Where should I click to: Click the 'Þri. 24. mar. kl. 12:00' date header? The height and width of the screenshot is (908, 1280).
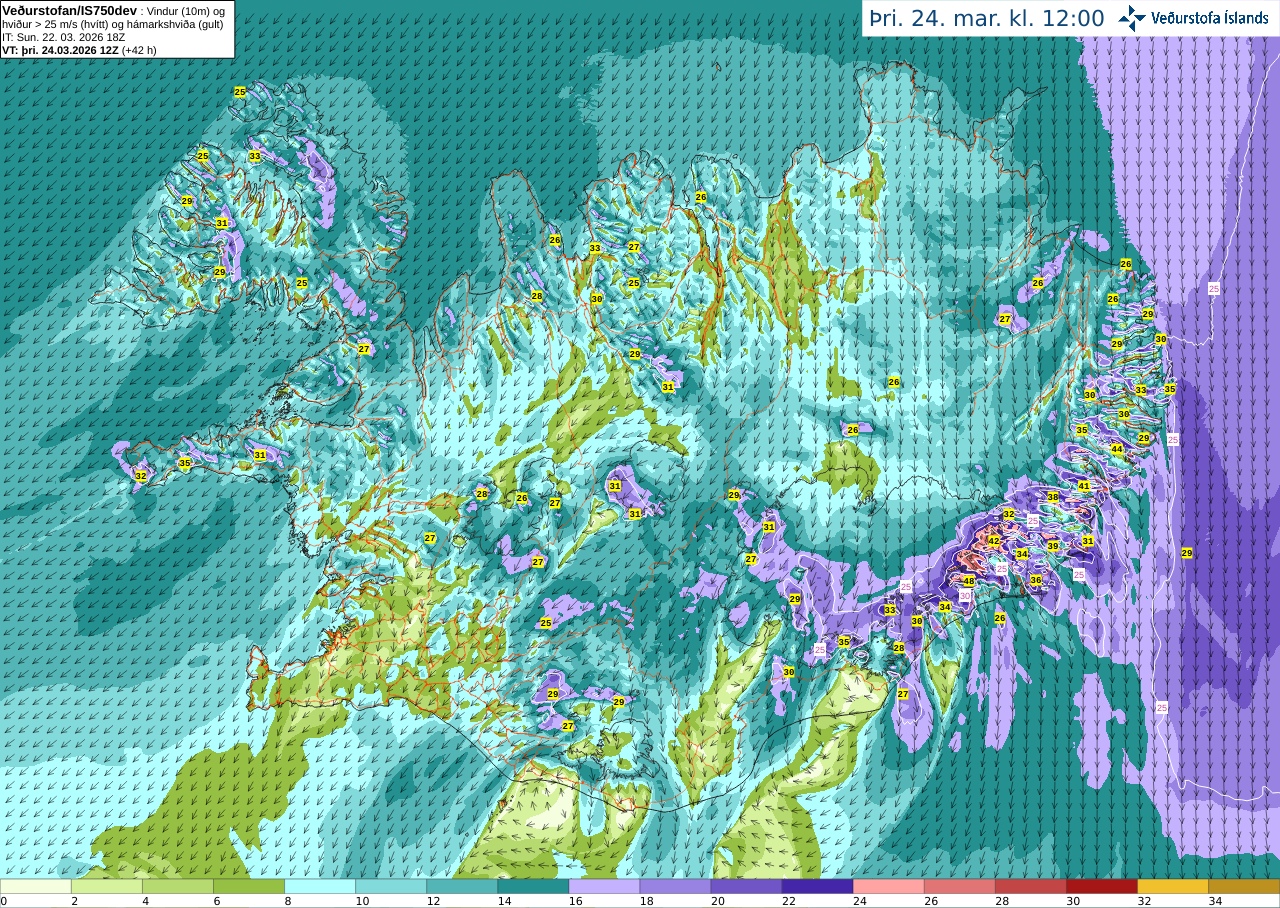click(987, 19)
